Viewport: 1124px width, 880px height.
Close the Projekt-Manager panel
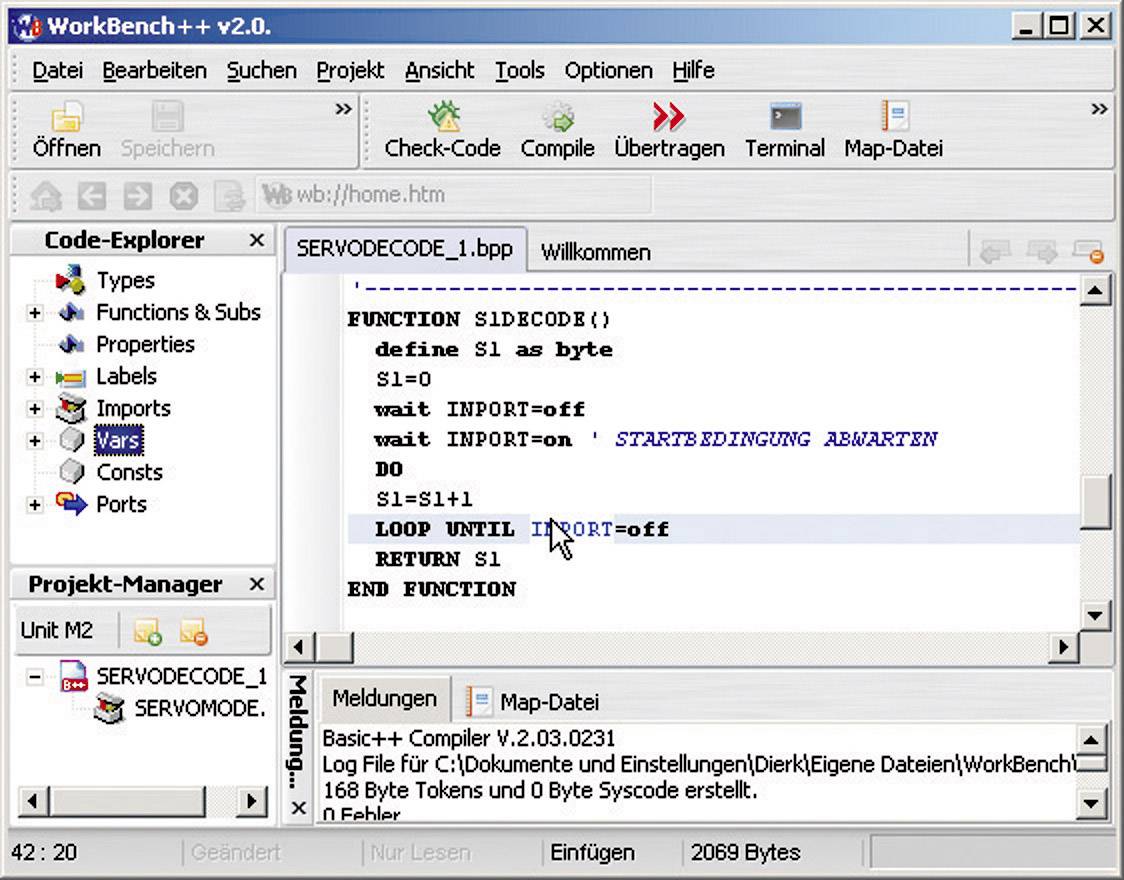tap(257, 584)
